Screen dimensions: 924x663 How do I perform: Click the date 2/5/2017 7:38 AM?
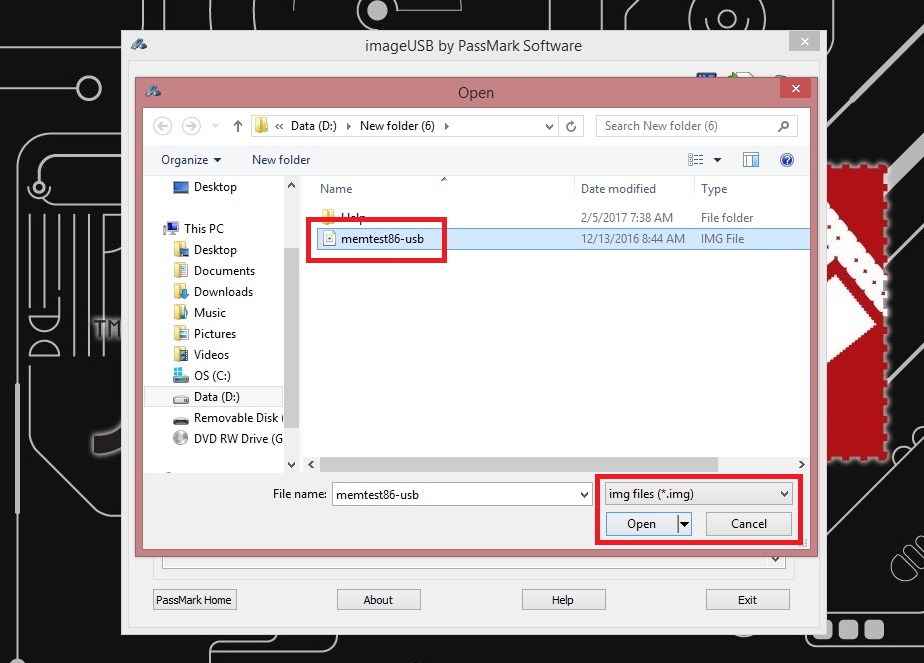pos(626,217)
